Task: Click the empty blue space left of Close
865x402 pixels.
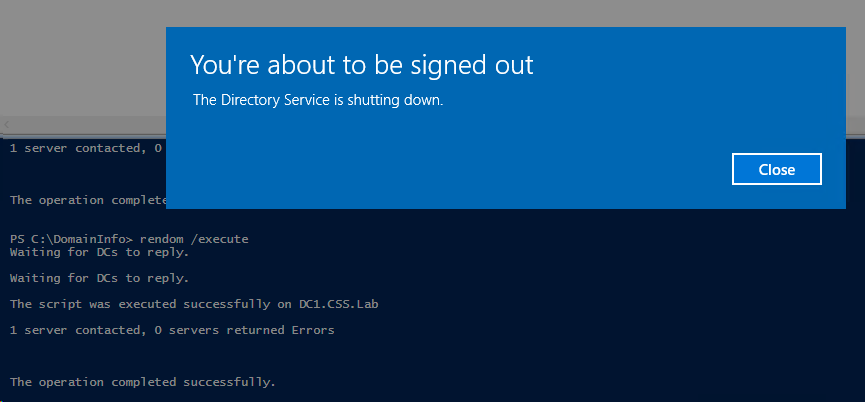Action: pyautogui.click(x=450, y=169)
